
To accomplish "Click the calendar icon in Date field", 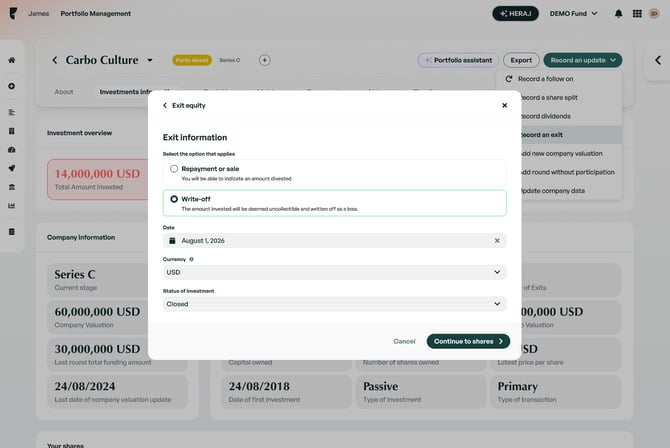I will [172, 241].
